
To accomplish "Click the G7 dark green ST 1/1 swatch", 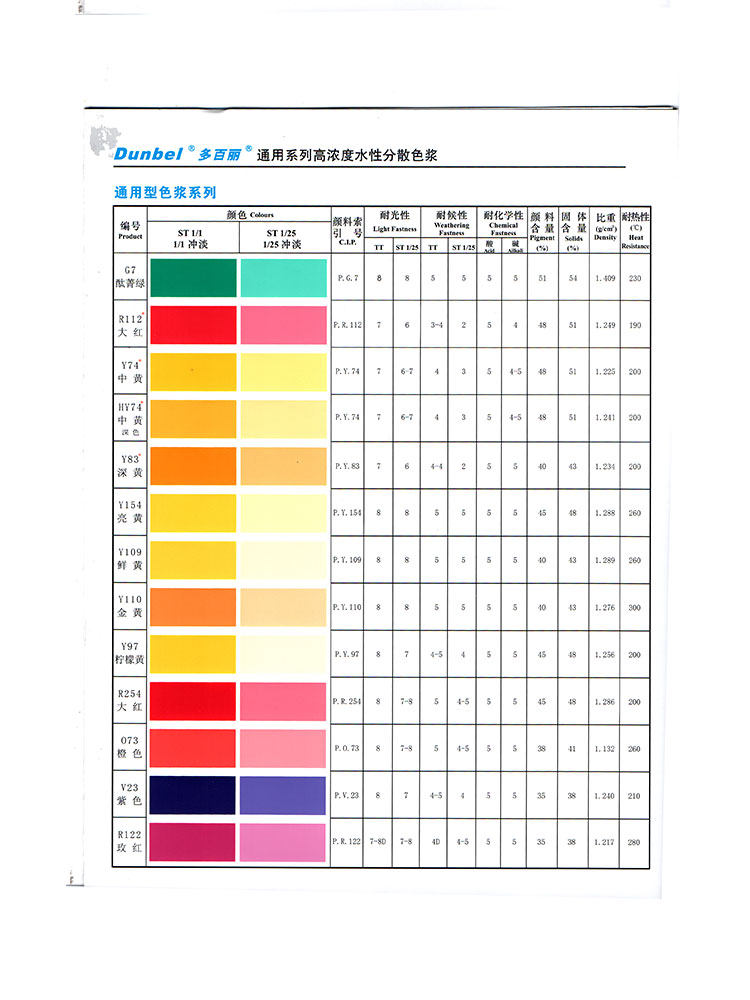I will point(193,278).
